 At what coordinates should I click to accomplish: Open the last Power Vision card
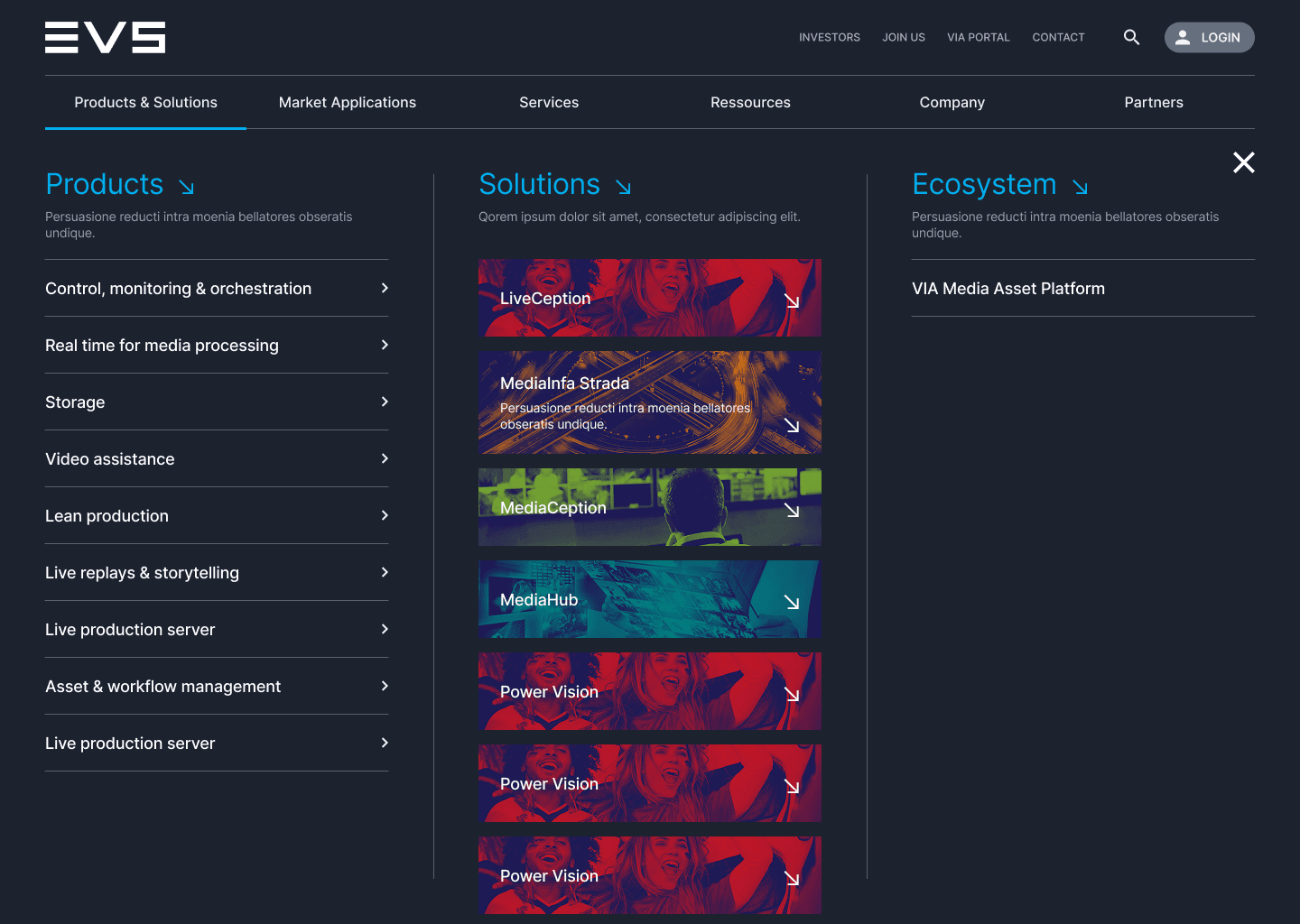click(x=650, y=875)
